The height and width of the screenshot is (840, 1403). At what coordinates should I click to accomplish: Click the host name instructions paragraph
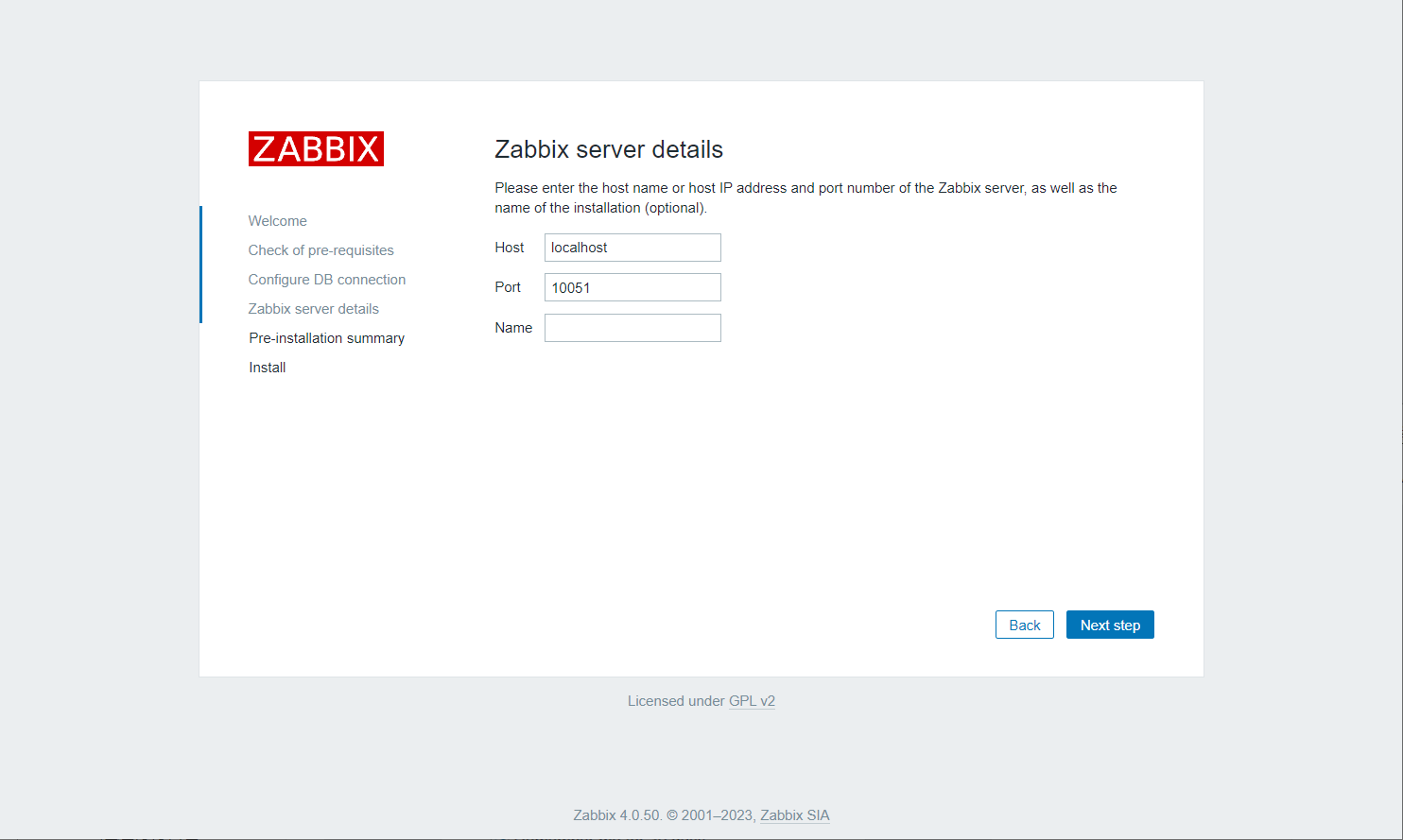click(x=805, y=197)
